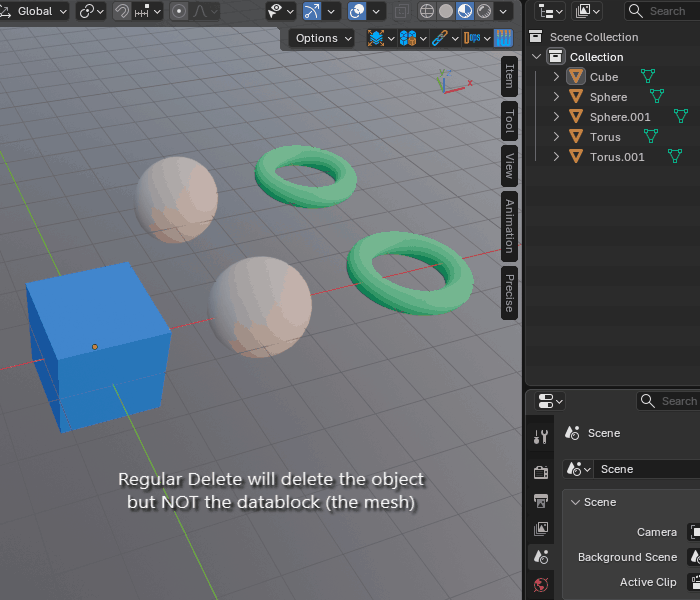Select Sphere.001 in the outliner
700x600 pixels.
(620, 117)
